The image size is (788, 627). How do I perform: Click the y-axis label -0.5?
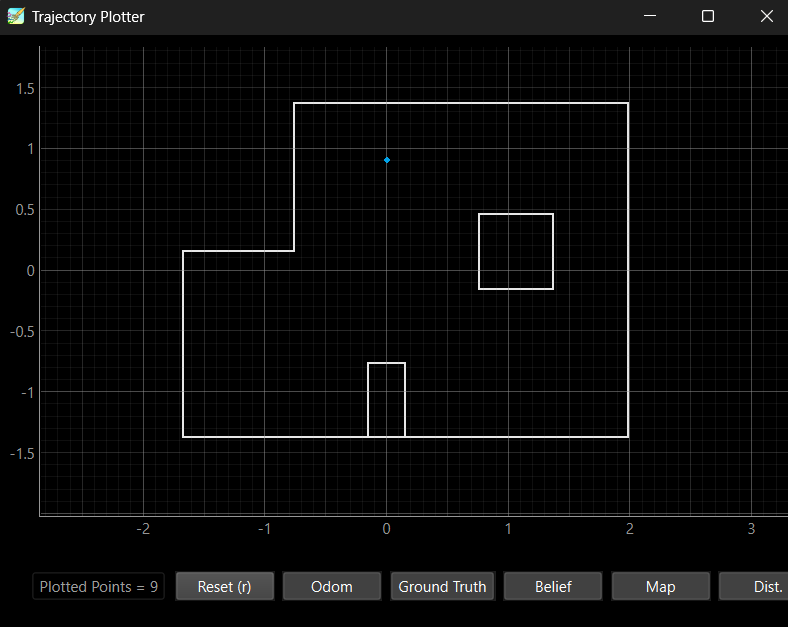(x=23, y=332)
